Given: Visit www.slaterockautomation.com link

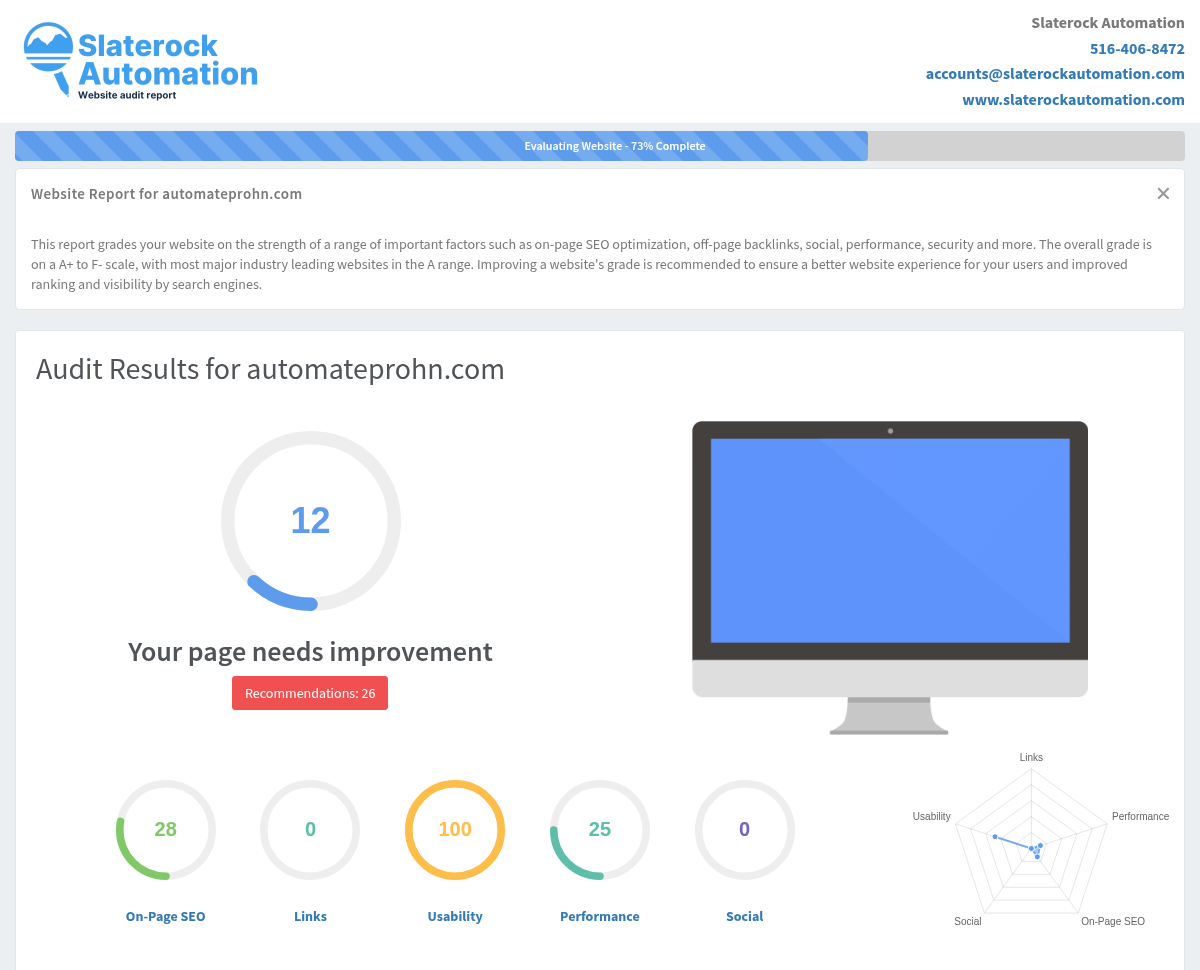Looking at the screenshot, I should pyautogui.click(x=1073, y=100).
